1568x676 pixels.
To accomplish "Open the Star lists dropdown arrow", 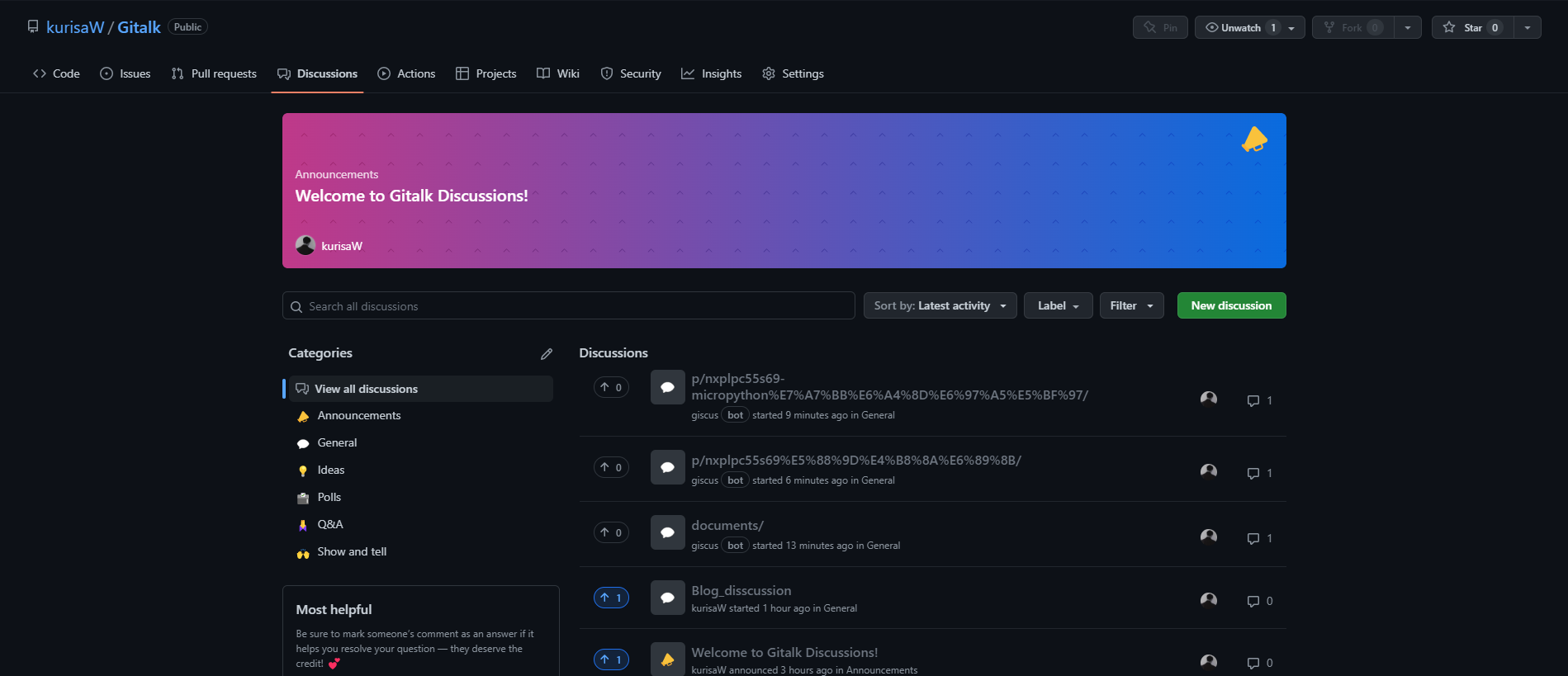I will tap(1528, 27).
